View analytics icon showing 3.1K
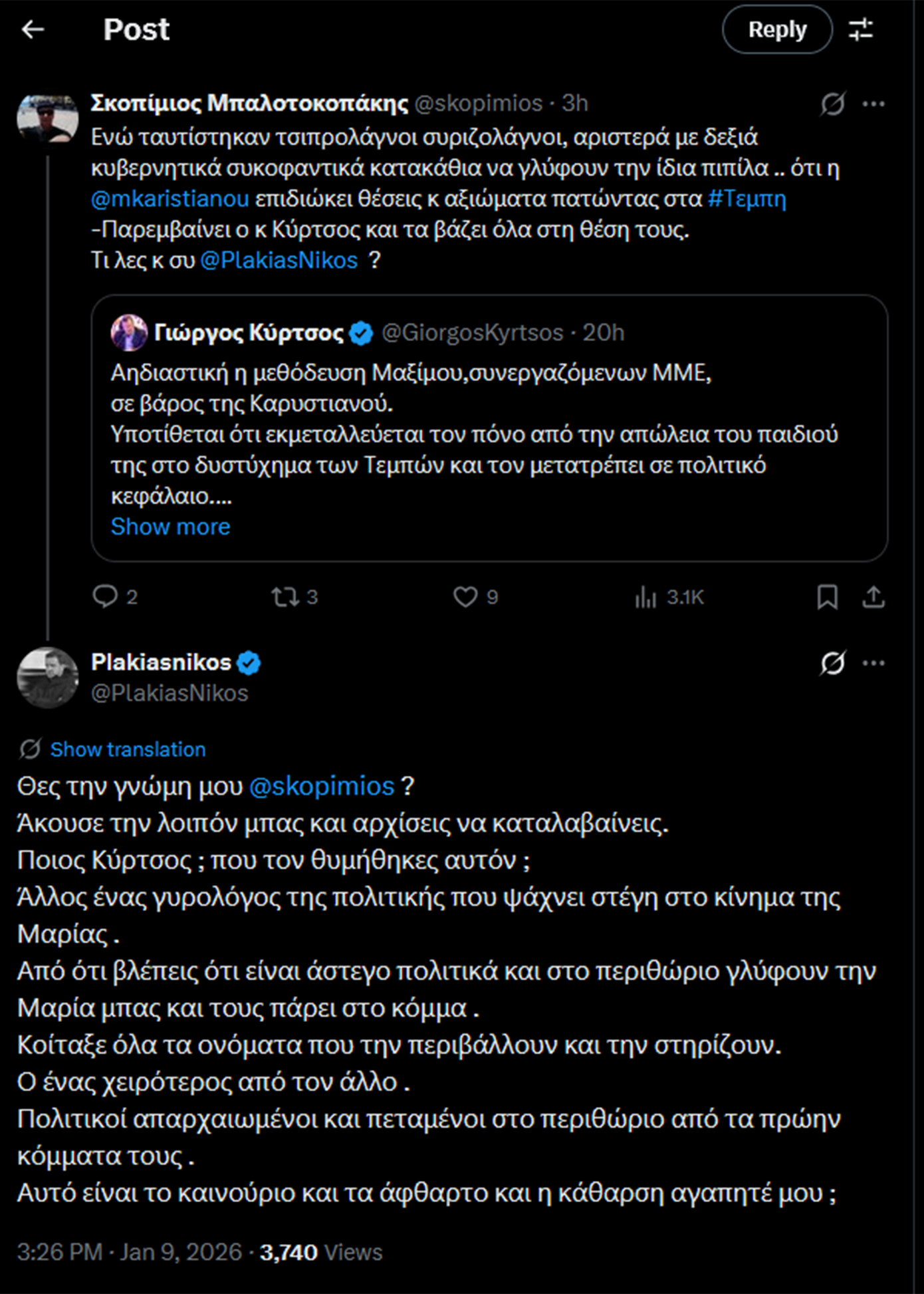Viewport: 924px width, 1294px height. (x=645, y=597)
